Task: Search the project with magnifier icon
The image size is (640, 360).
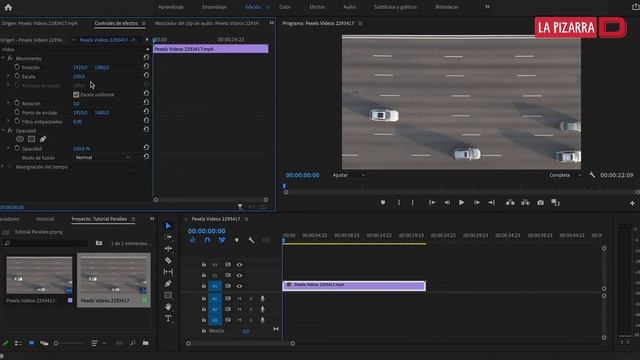Action: [133, 343]
